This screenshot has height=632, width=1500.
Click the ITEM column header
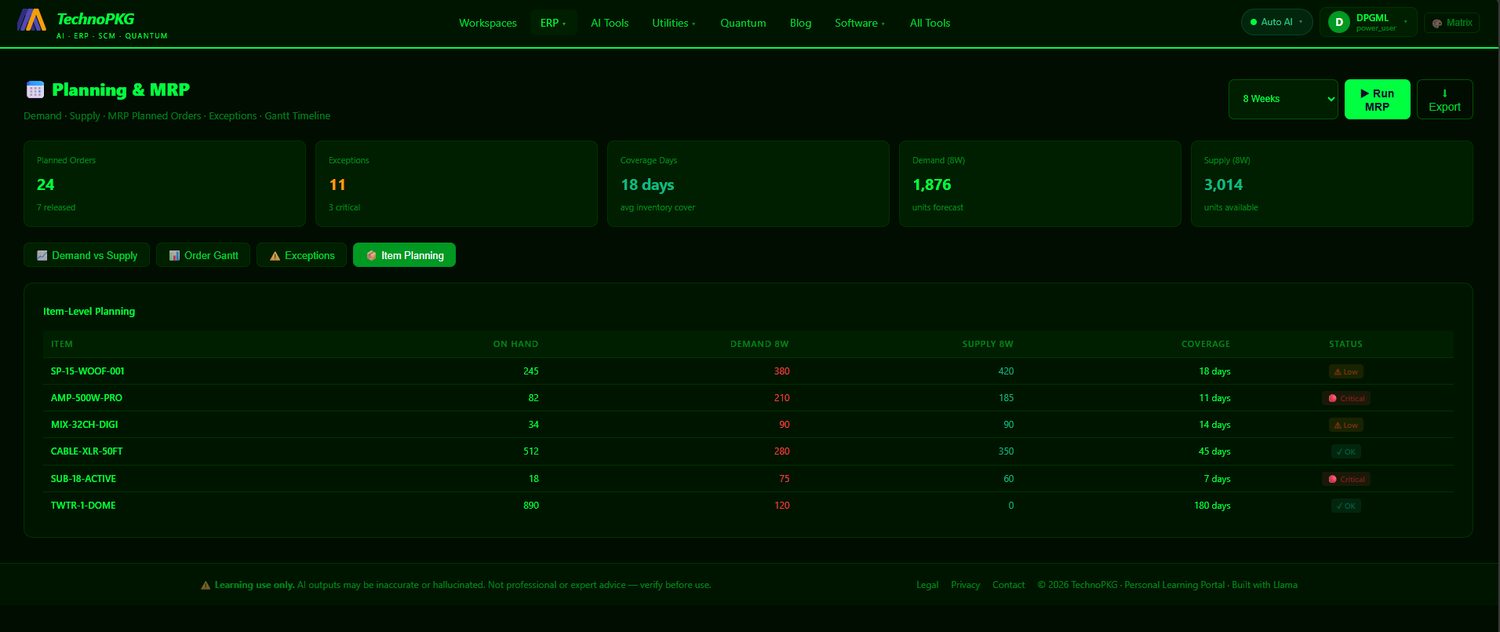click(62, 344)
